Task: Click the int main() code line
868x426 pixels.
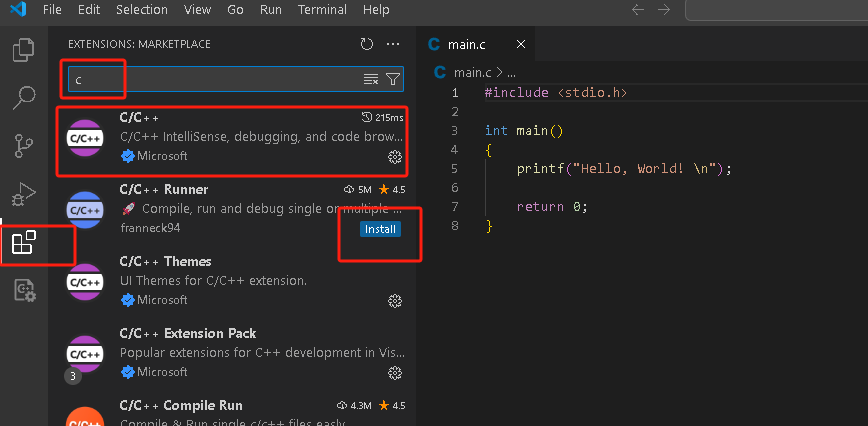Action: click(524, 131)
